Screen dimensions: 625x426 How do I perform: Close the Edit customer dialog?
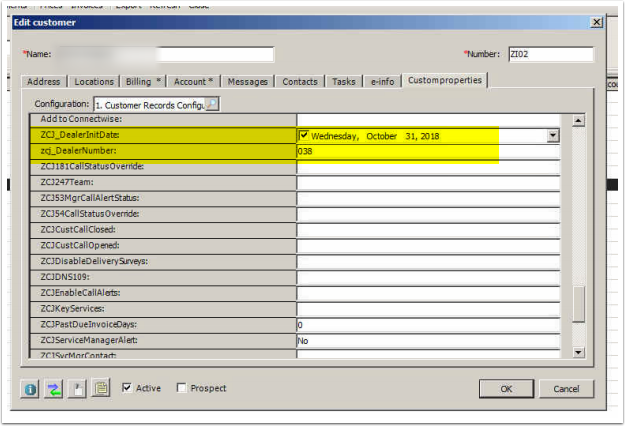[x=596, y=22]
